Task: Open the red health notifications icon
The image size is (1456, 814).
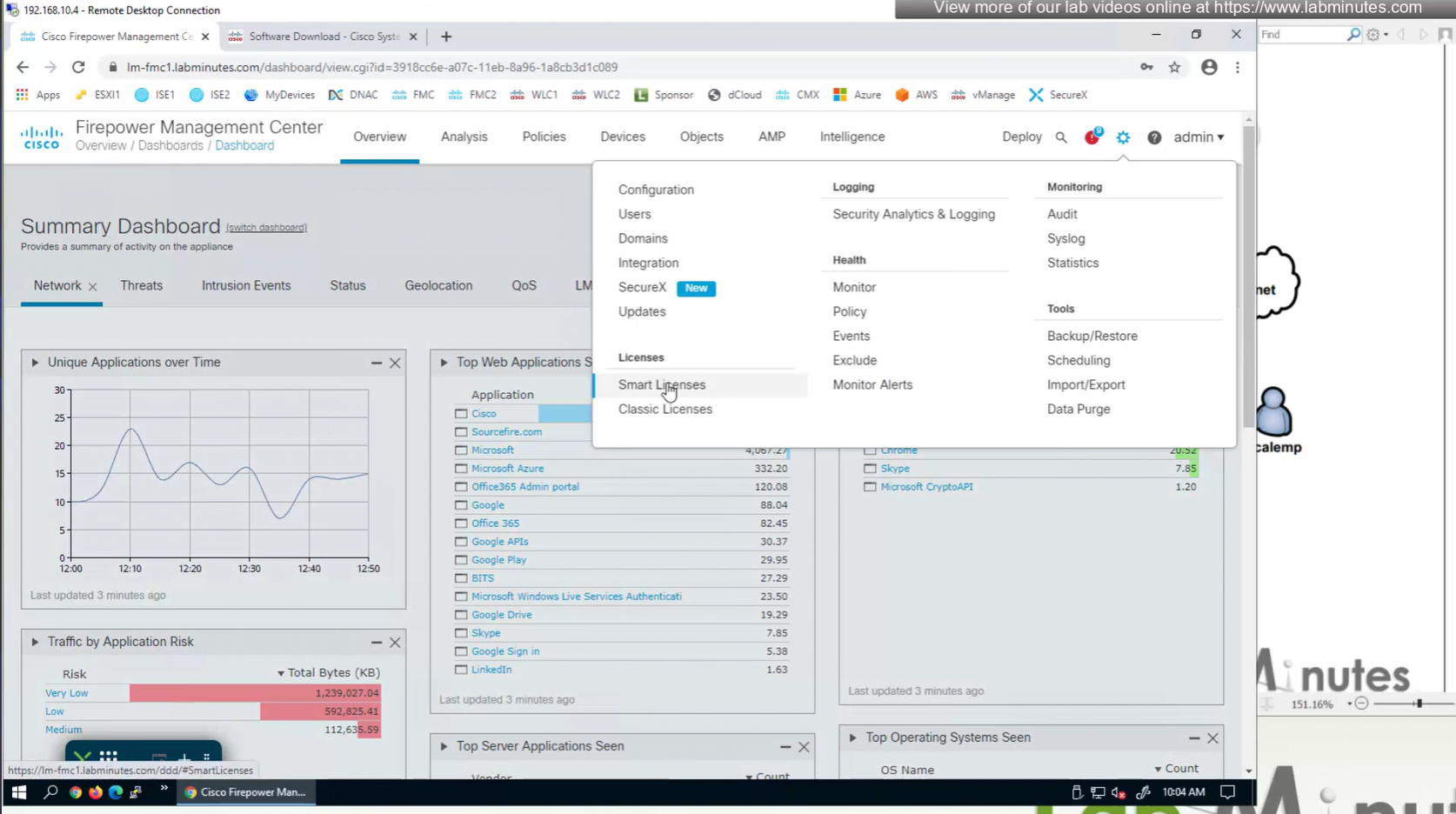Action: click(x=1092, y=137)
